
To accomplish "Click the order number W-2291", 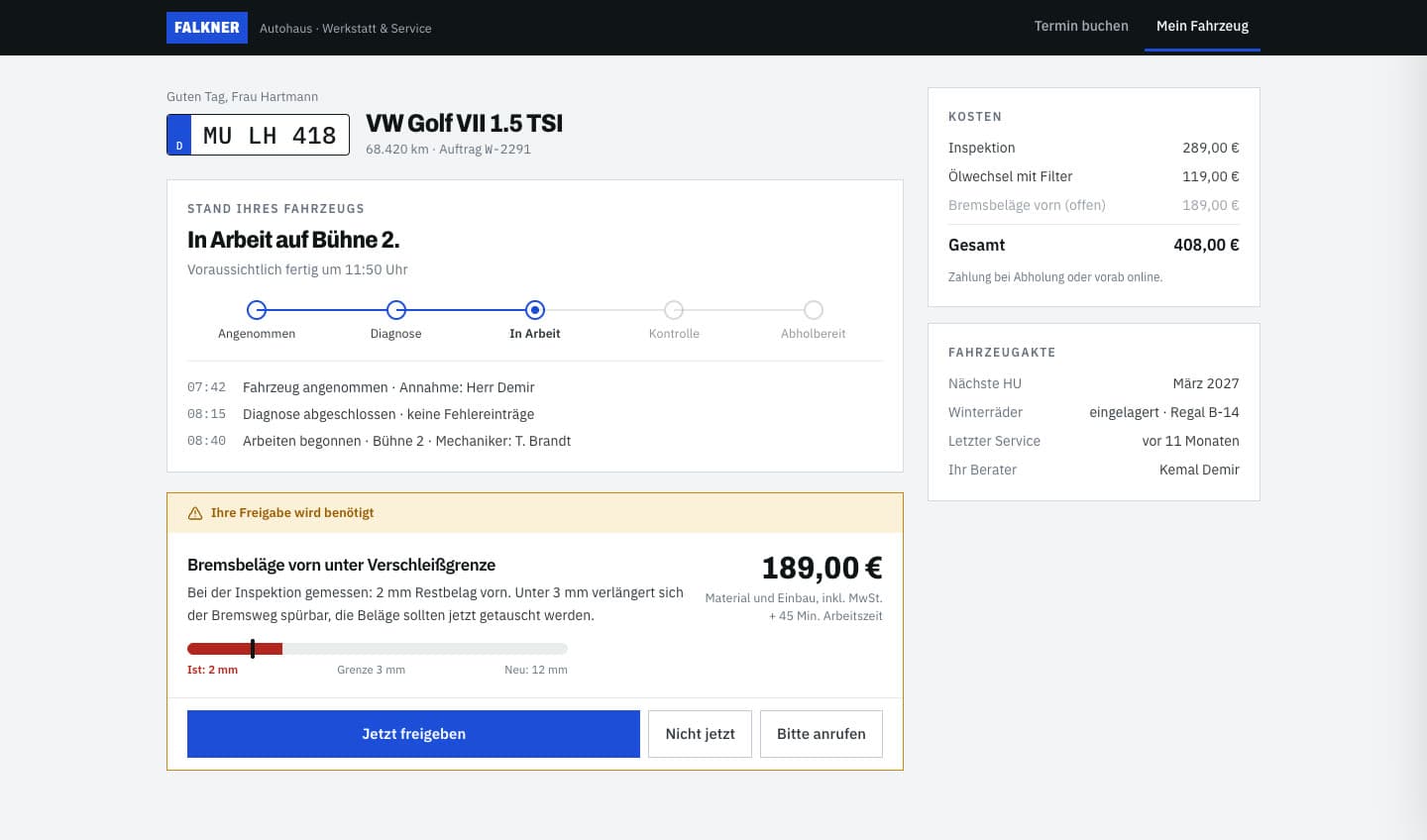I will coord(507,150).
